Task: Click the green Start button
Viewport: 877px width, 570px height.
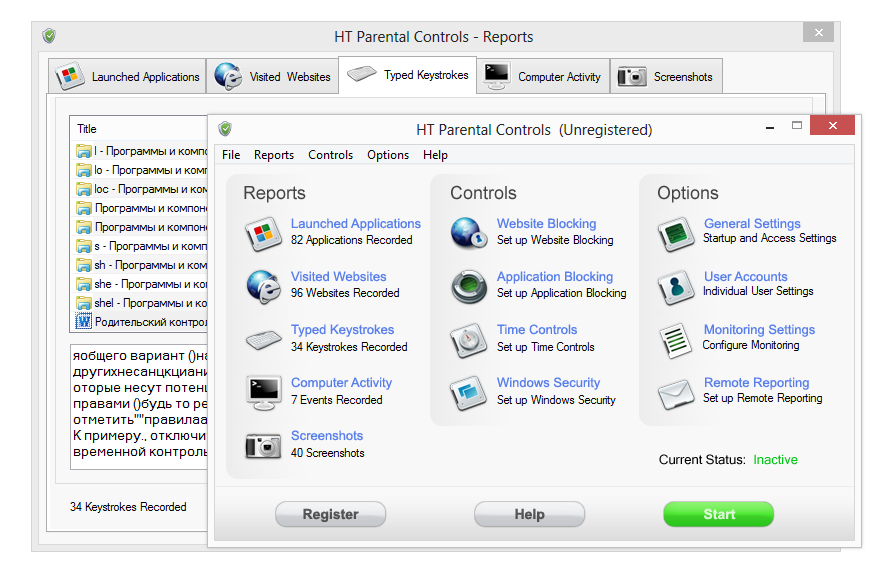Action: point(719,514)
